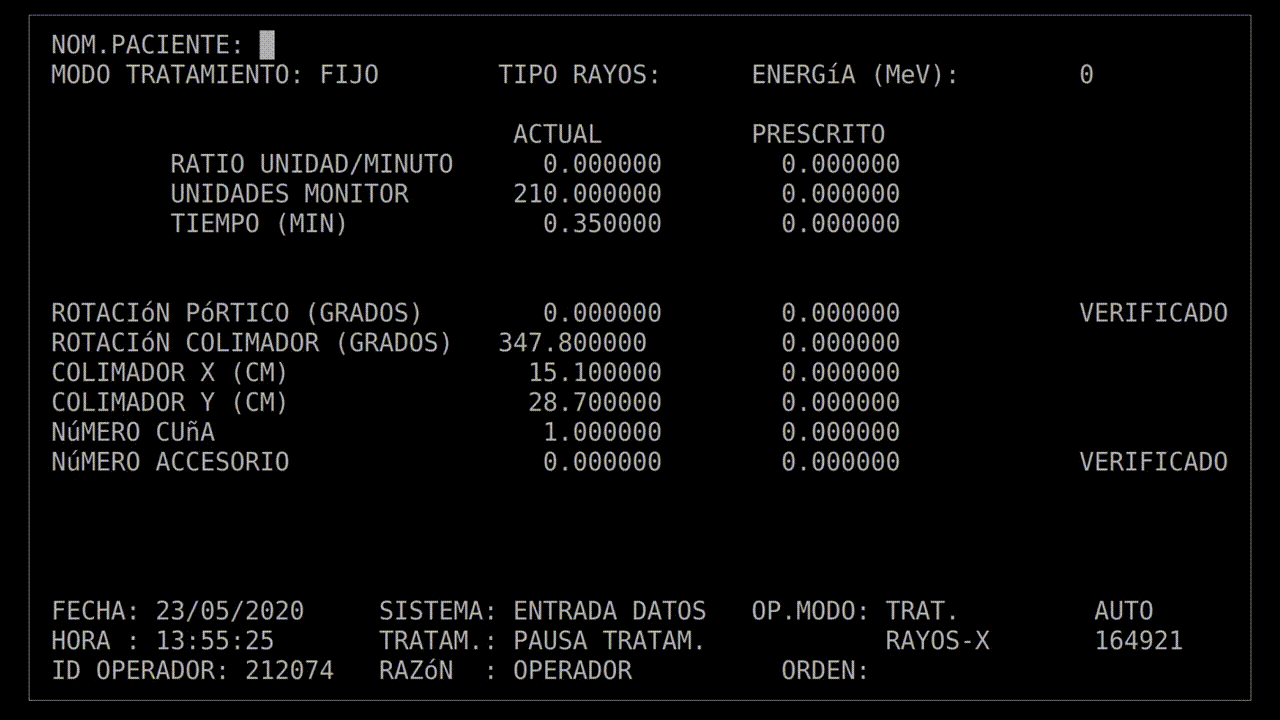Screen dimensions: 1280x720
Task: Click the TRATAM. status PAUSA TRATAM.
Action: pyautogui.click(x=609, y=640)
